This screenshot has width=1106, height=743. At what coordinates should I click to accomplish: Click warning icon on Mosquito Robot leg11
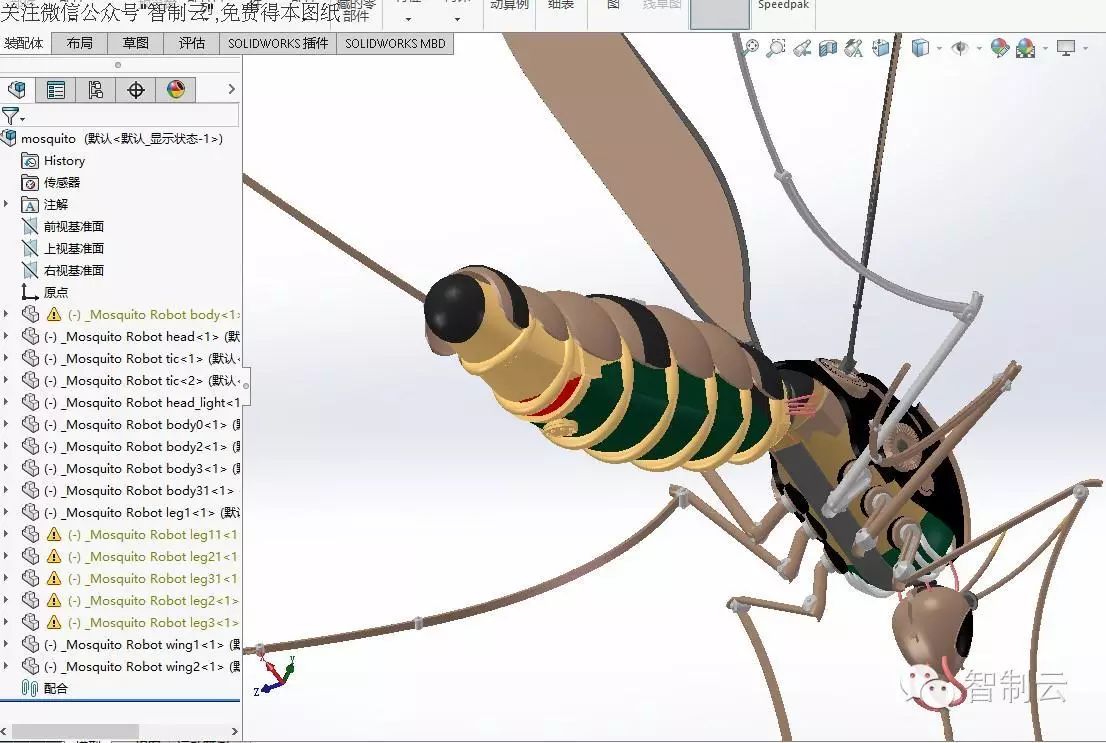(54, 534)
